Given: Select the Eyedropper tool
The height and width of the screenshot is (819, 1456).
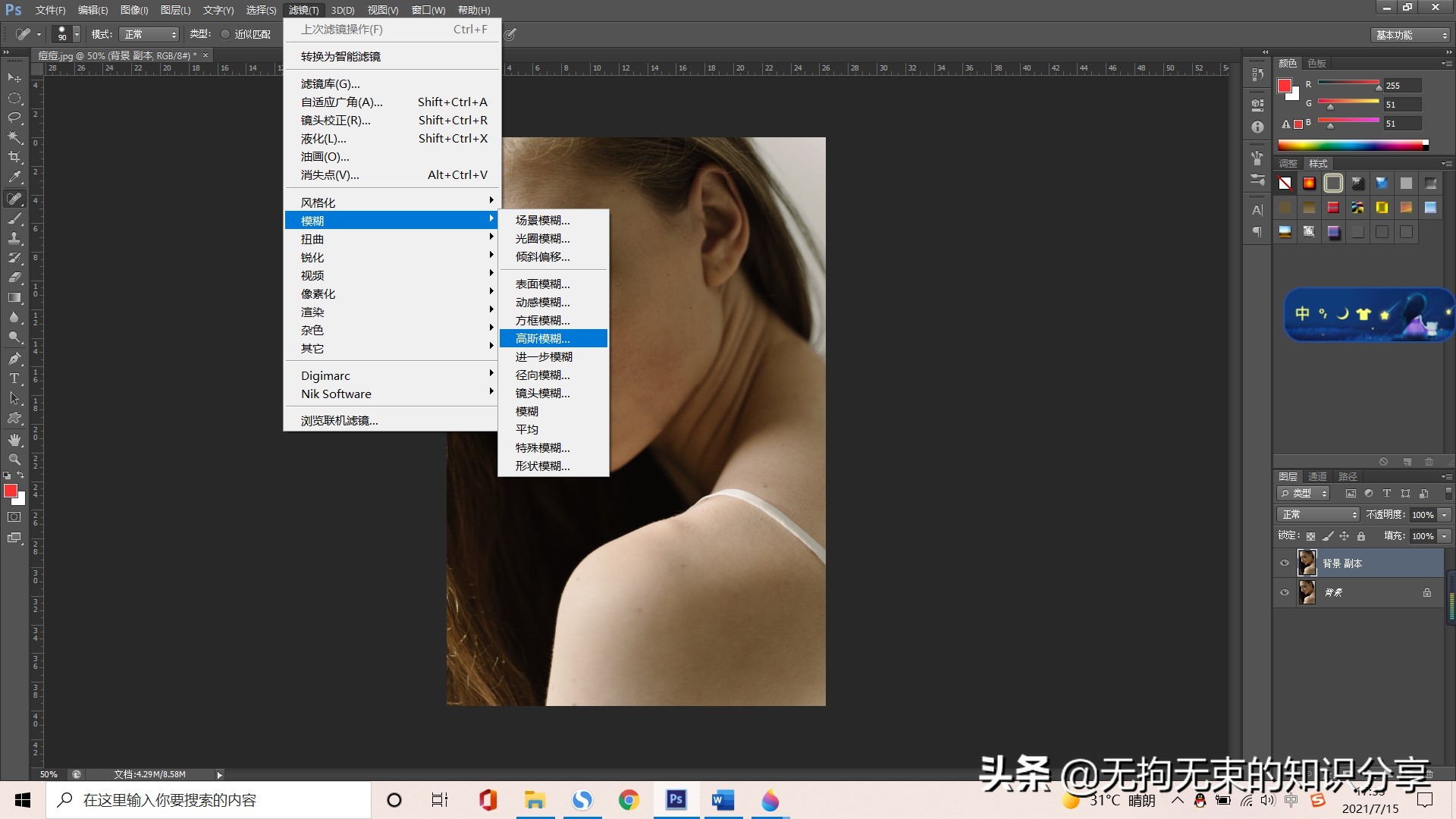Looking at the screenshot, I should click(14, 177).
